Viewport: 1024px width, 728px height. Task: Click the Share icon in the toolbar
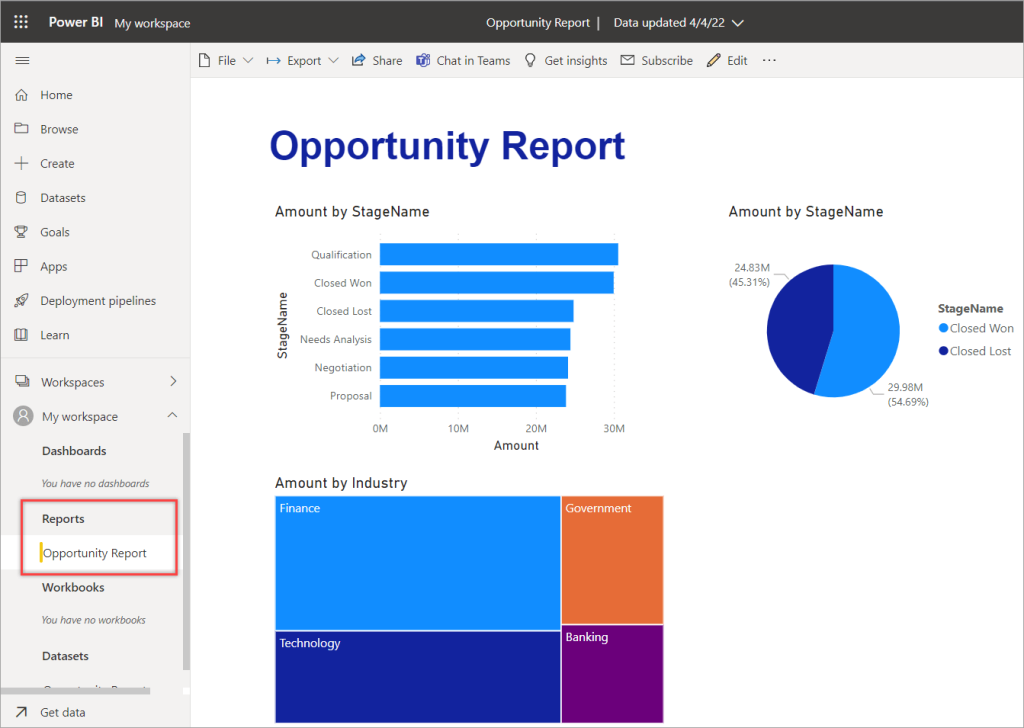377,60
